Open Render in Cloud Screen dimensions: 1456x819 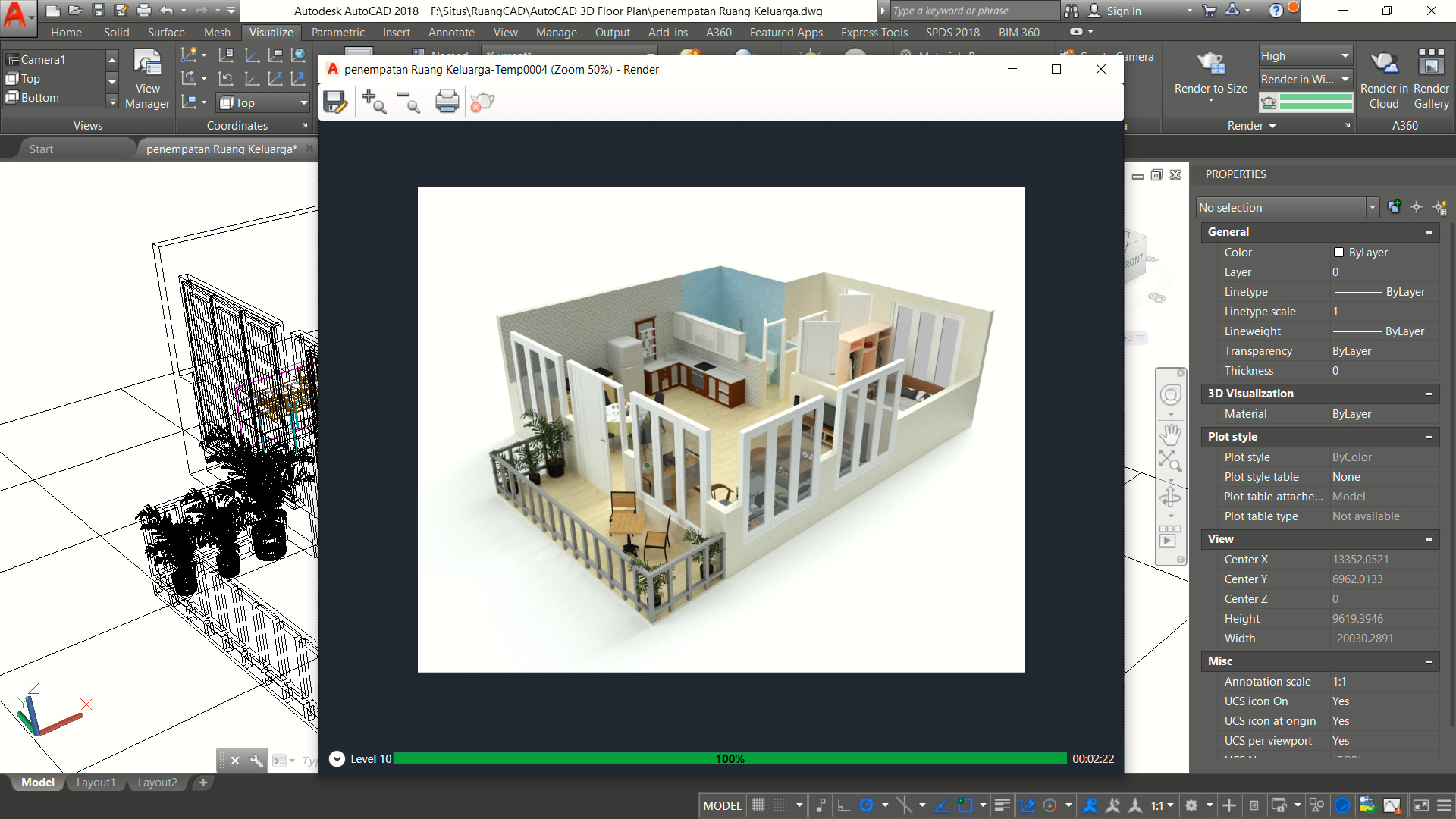[x=1383, y=76]
